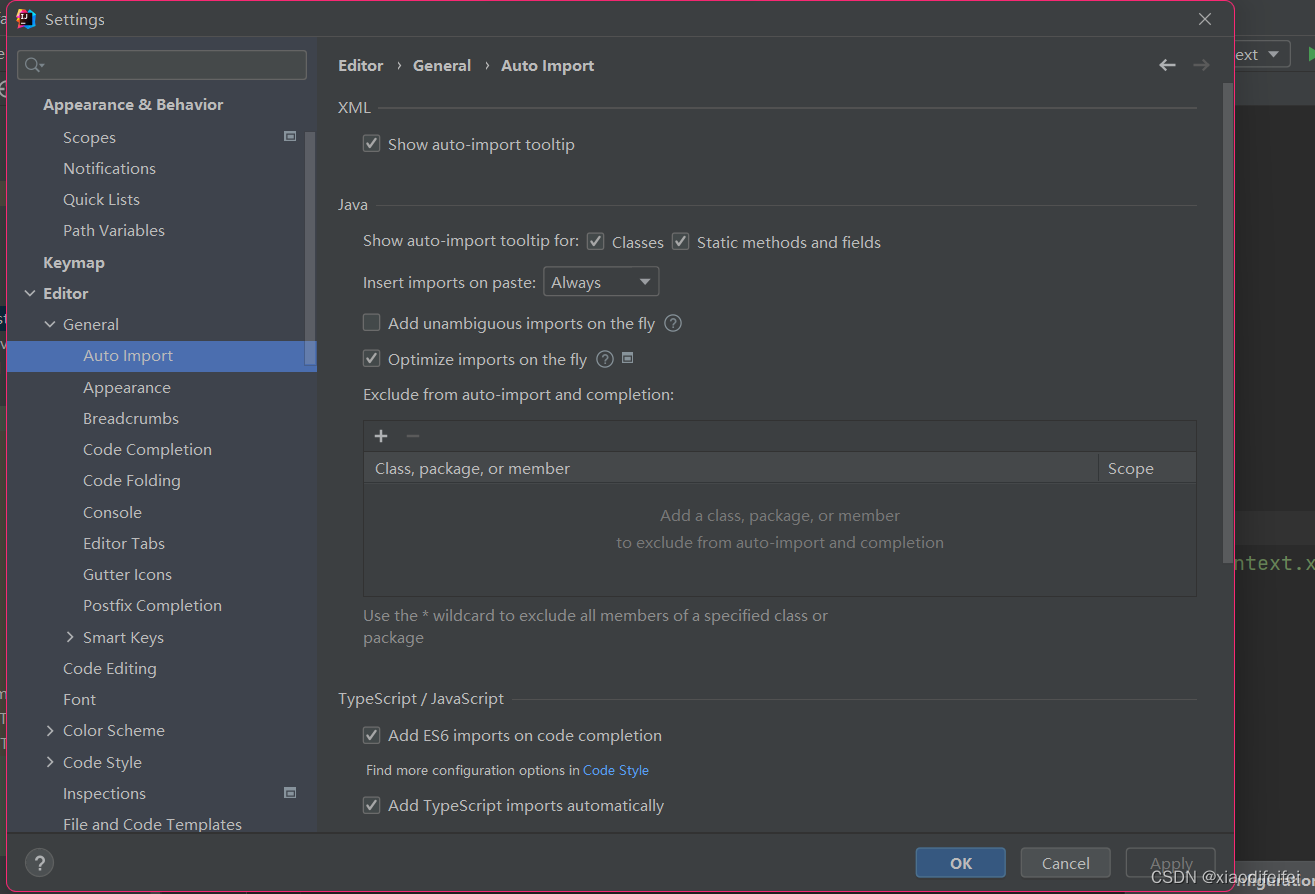Open Postfix Completion settings page

(x=152, y=605)
